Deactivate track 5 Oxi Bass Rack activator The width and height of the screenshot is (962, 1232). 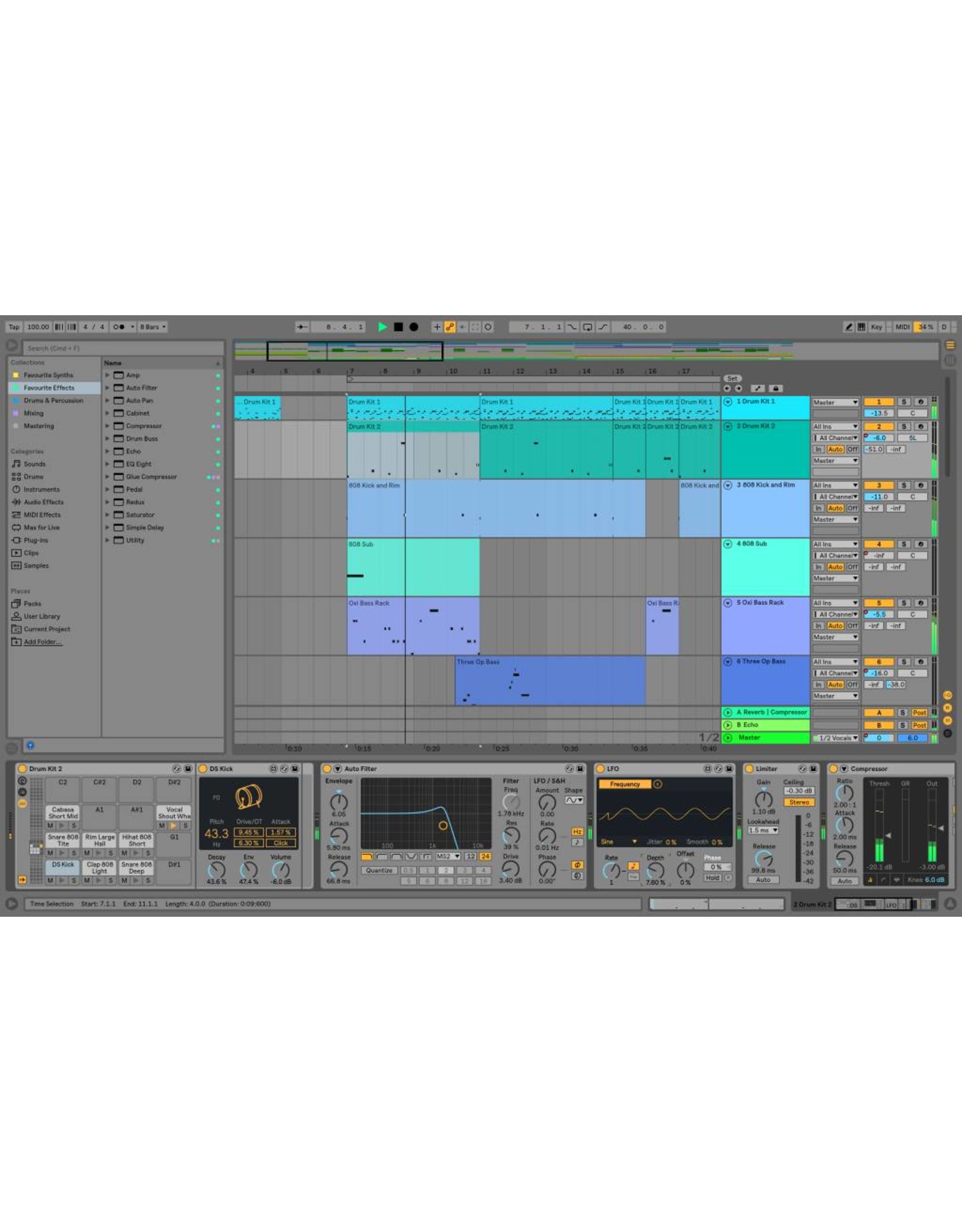(x=878, y=603)
